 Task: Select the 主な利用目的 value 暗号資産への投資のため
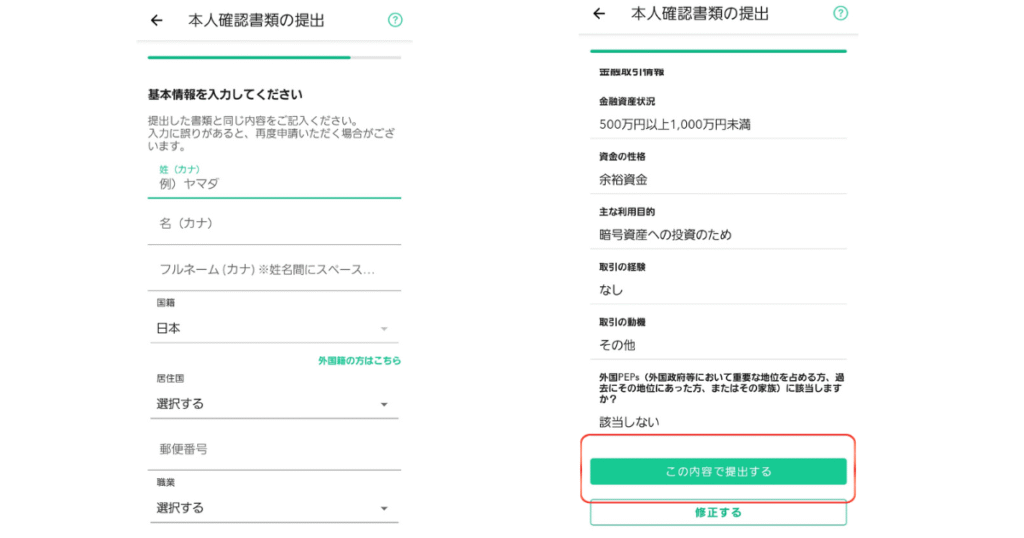click(x=665, y=235)
